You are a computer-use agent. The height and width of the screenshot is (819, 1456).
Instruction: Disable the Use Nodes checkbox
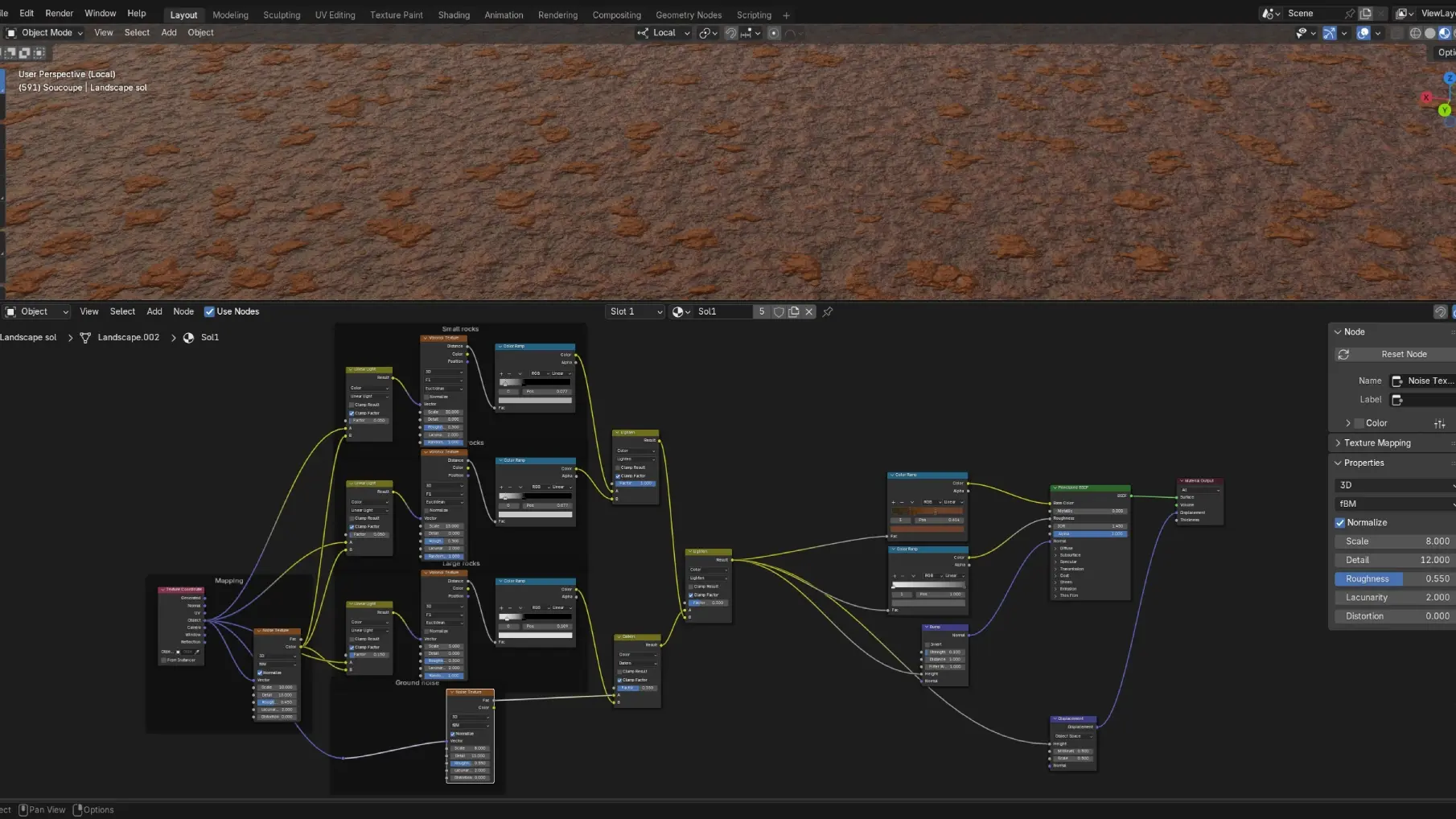point(209,312)
